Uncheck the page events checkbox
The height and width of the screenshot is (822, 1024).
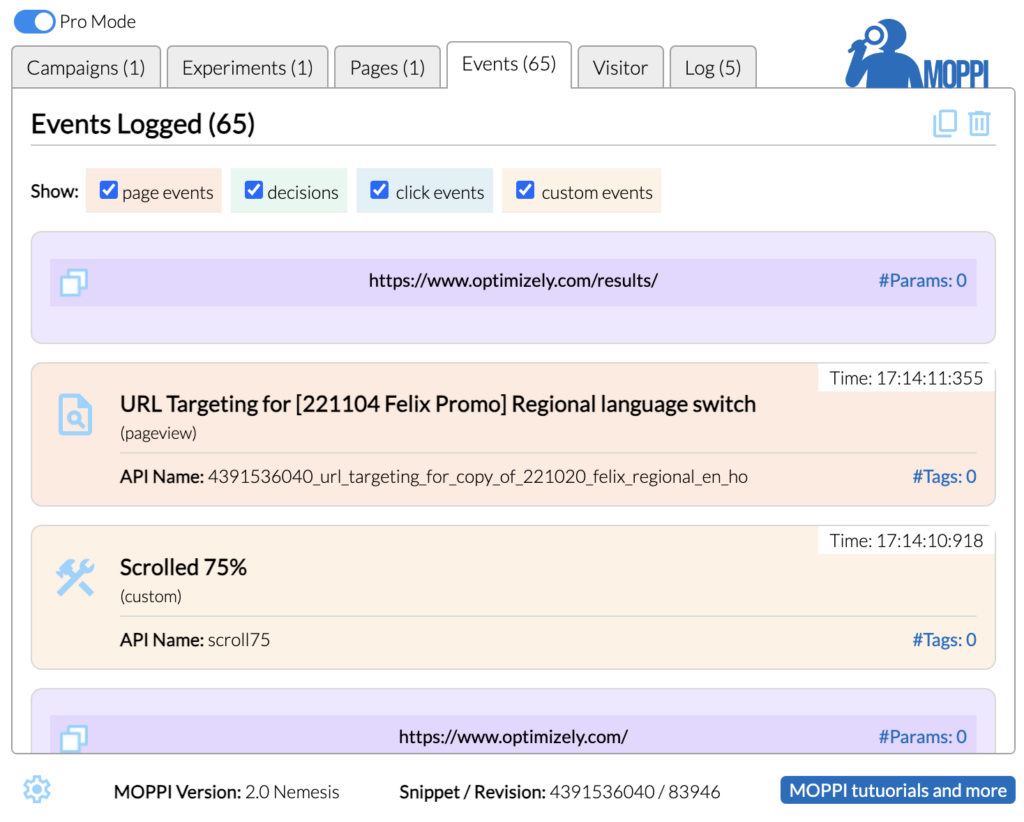(108, 190)
